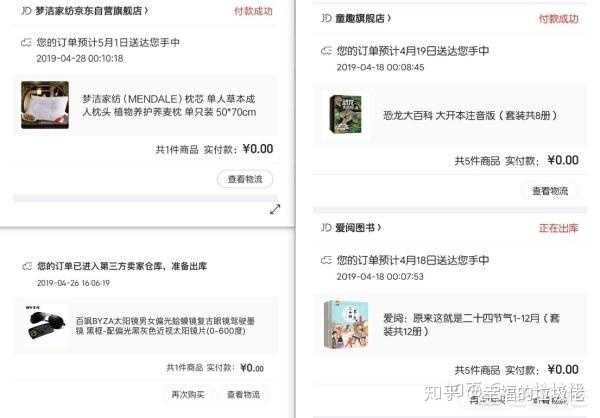Click the truck icon of the 4月19日 delivery notice
Viewport: 600px width, 418px height.
(x=326, y=51)
